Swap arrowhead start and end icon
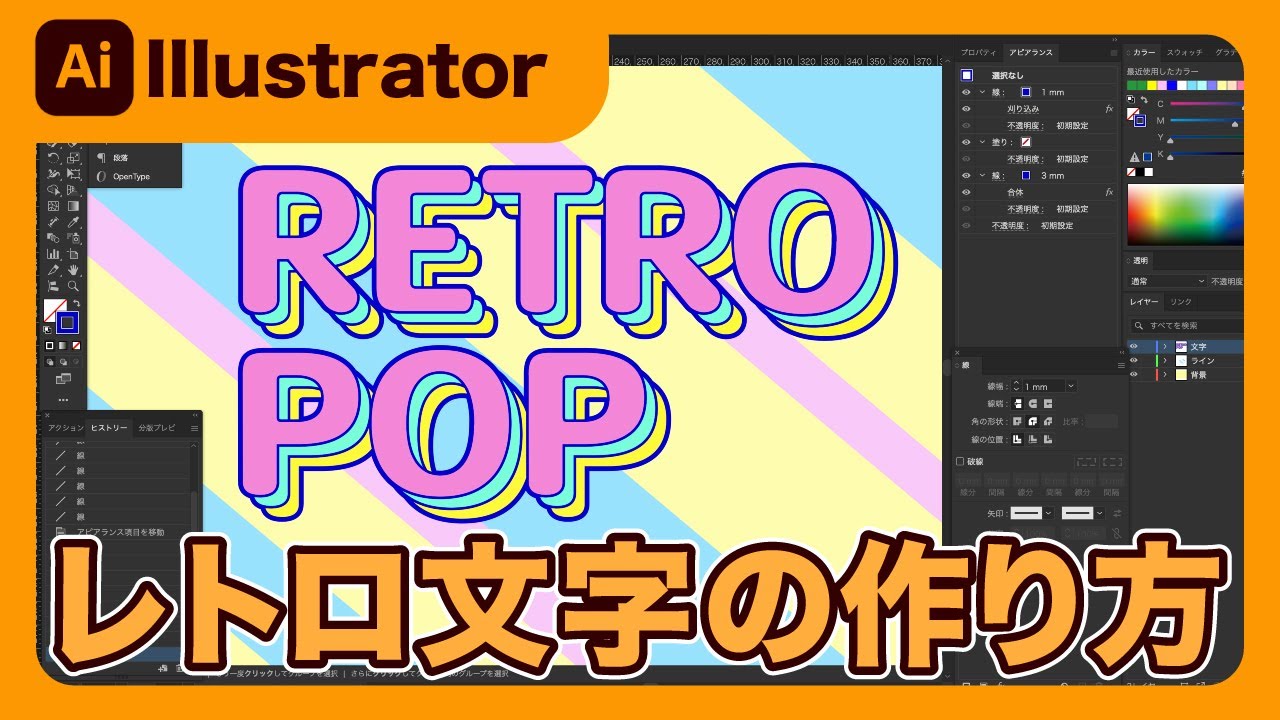Screen dimensions: 1280x720 (x=1117, y=513)
